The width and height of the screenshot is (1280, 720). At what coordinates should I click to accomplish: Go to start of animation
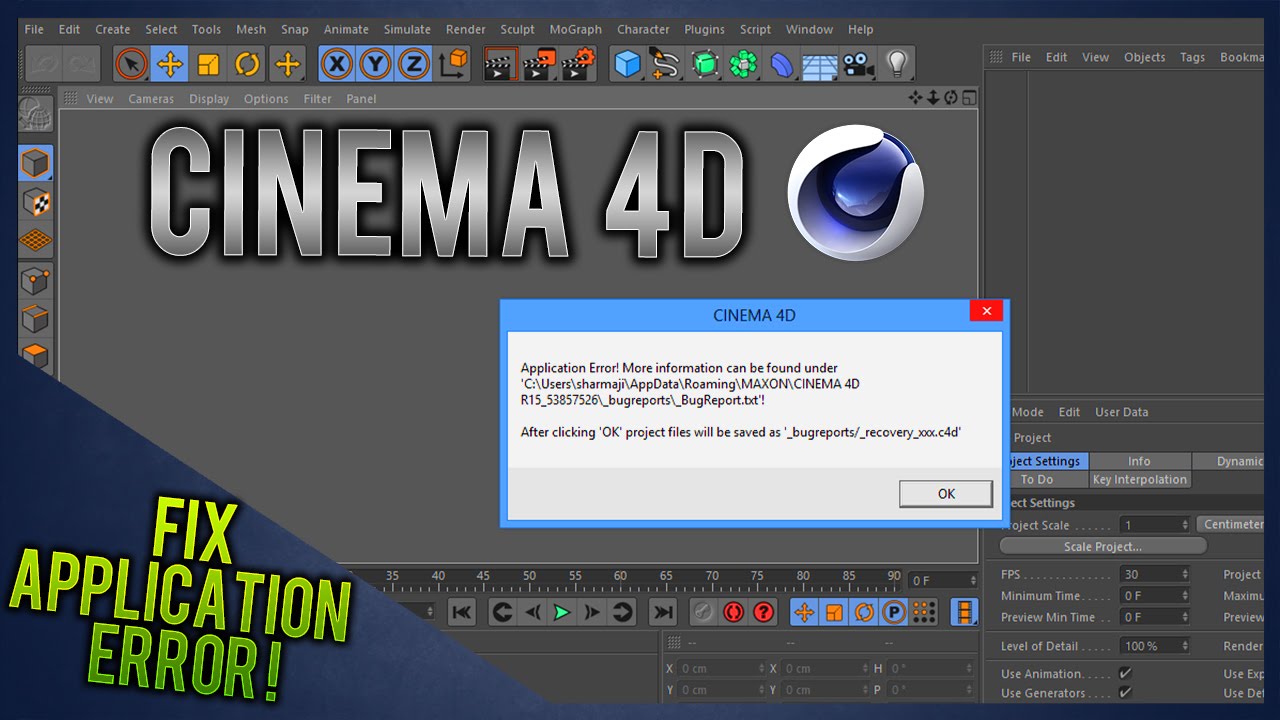[x=461, y=612]
